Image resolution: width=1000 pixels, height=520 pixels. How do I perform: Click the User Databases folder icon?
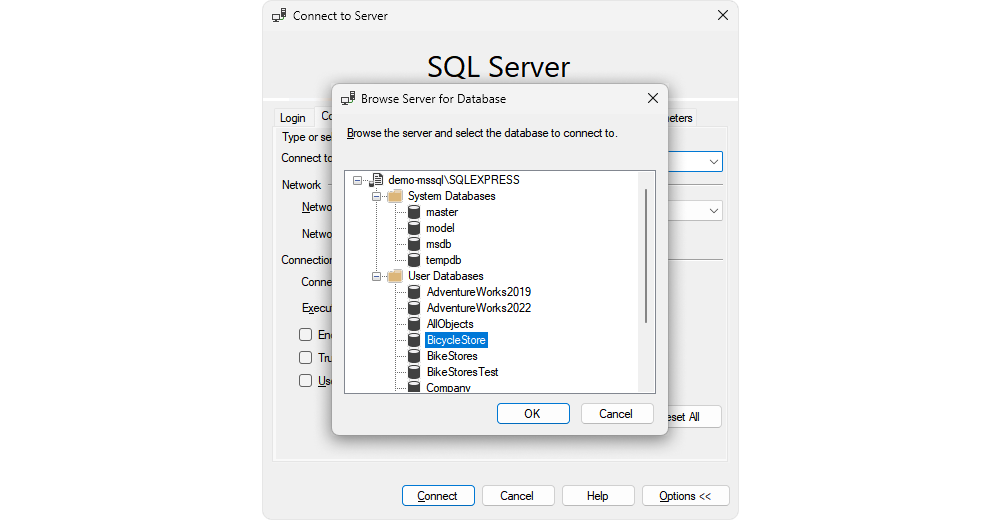(x=395, y=276)
